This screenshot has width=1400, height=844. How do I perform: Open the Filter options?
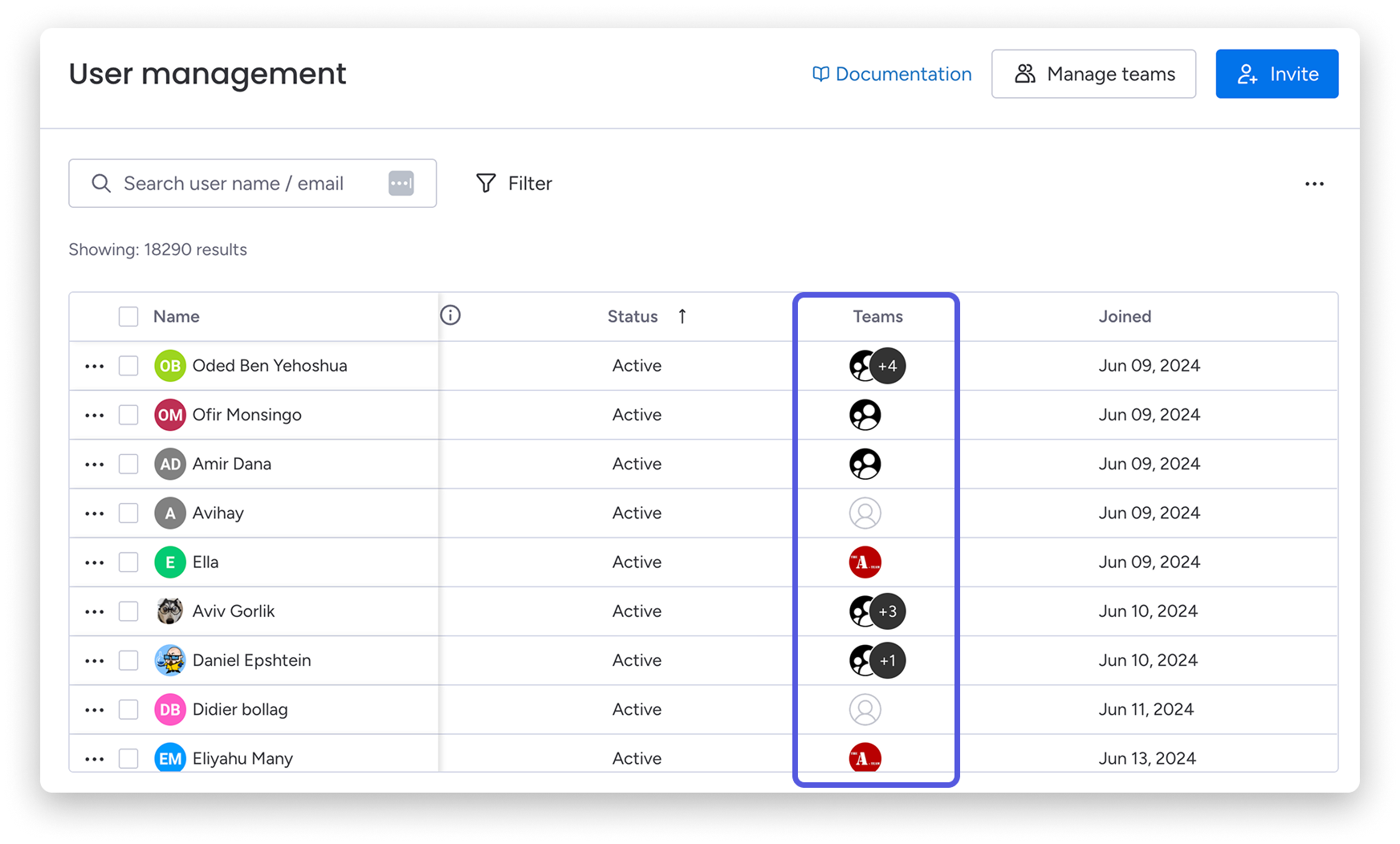(514, 184)
